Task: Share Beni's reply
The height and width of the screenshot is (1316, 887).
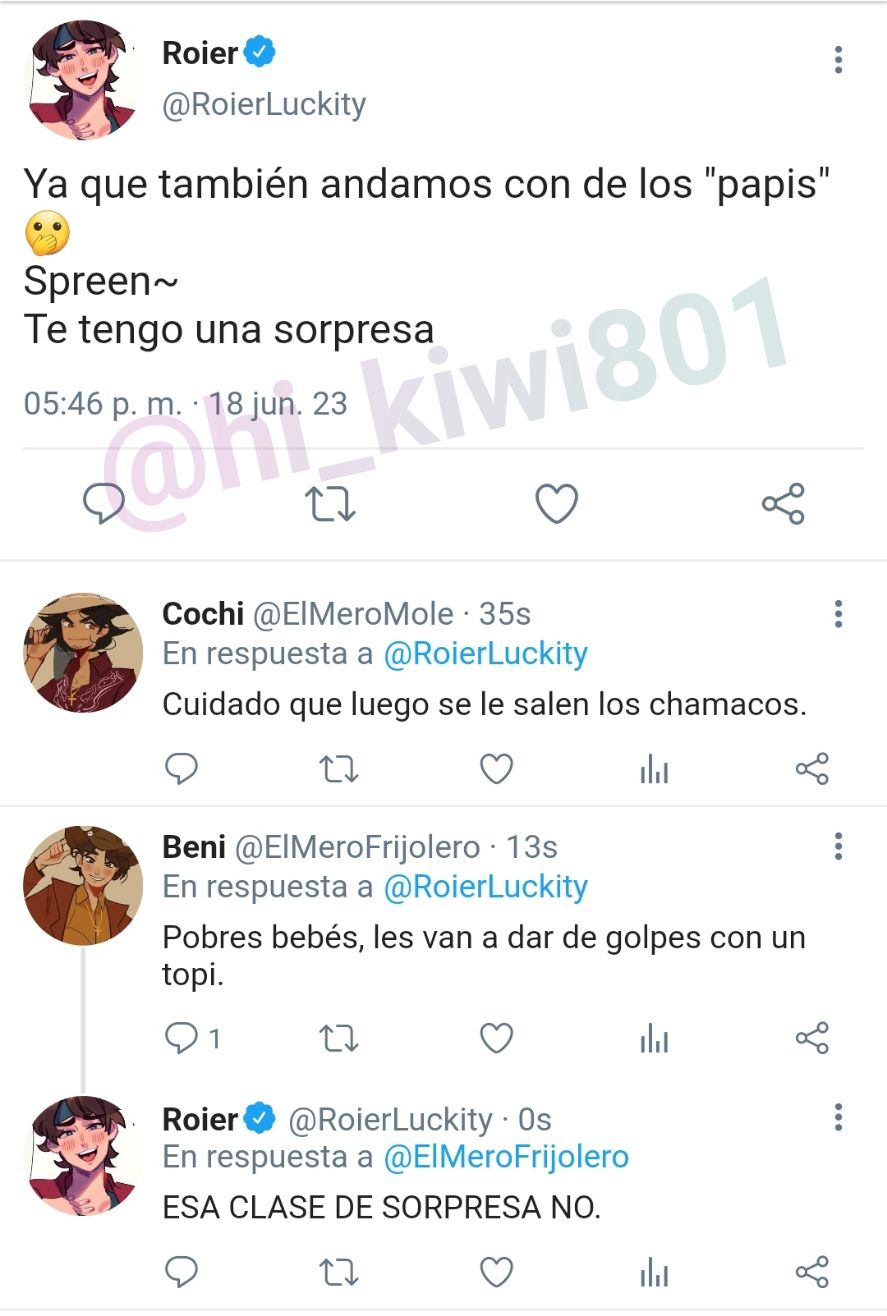Action: point(812,1038)
